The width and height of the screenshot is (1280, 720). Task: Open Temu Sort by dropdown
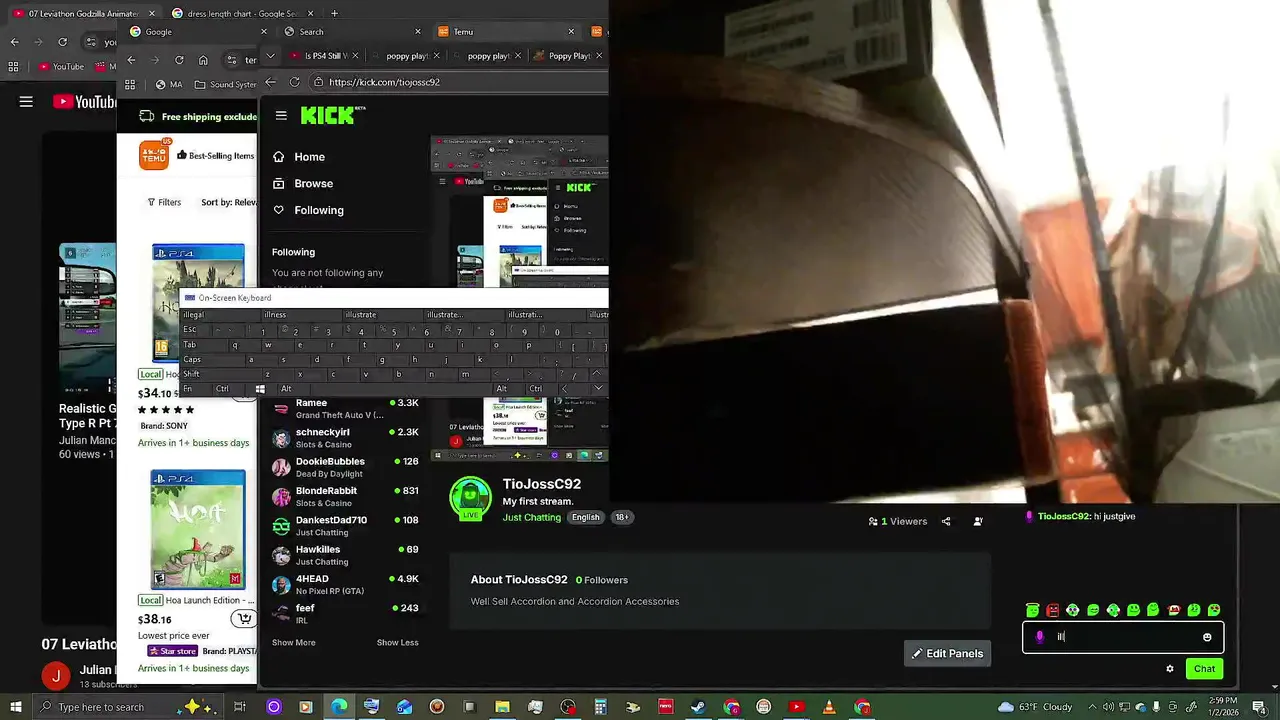(229, 202)
